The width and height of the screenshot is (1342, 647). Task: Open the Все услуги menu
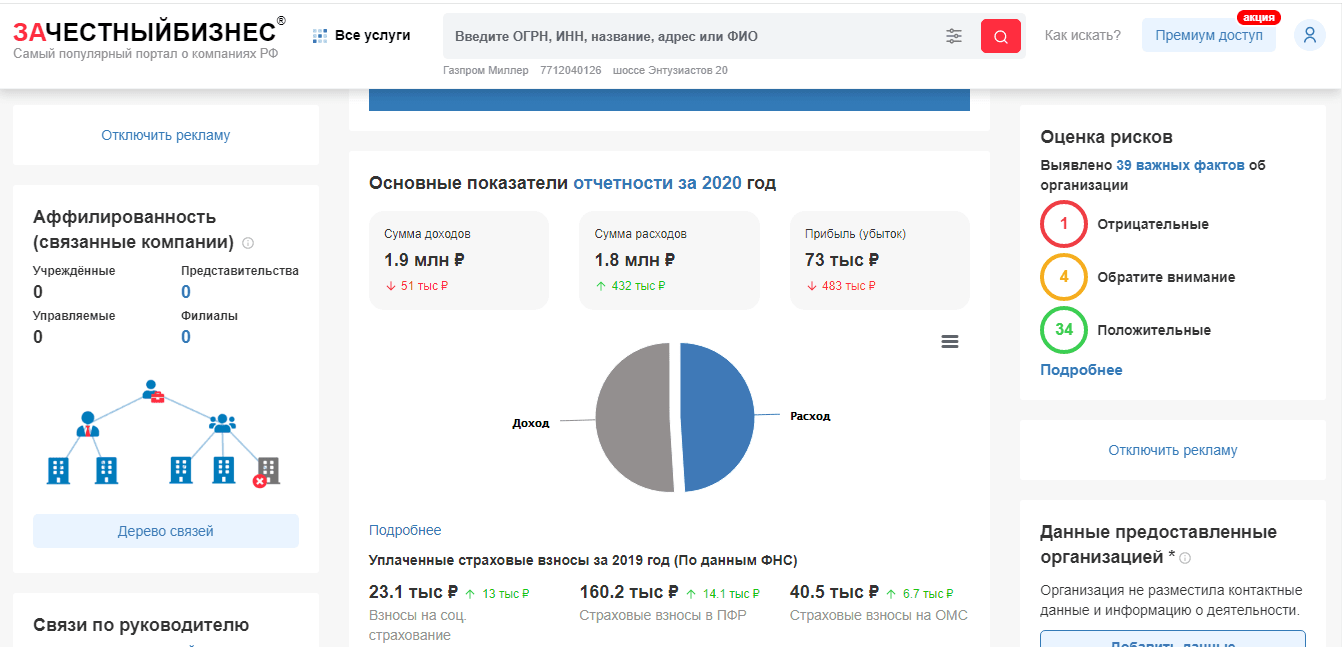pyautogui.click(x=374, y=34)
